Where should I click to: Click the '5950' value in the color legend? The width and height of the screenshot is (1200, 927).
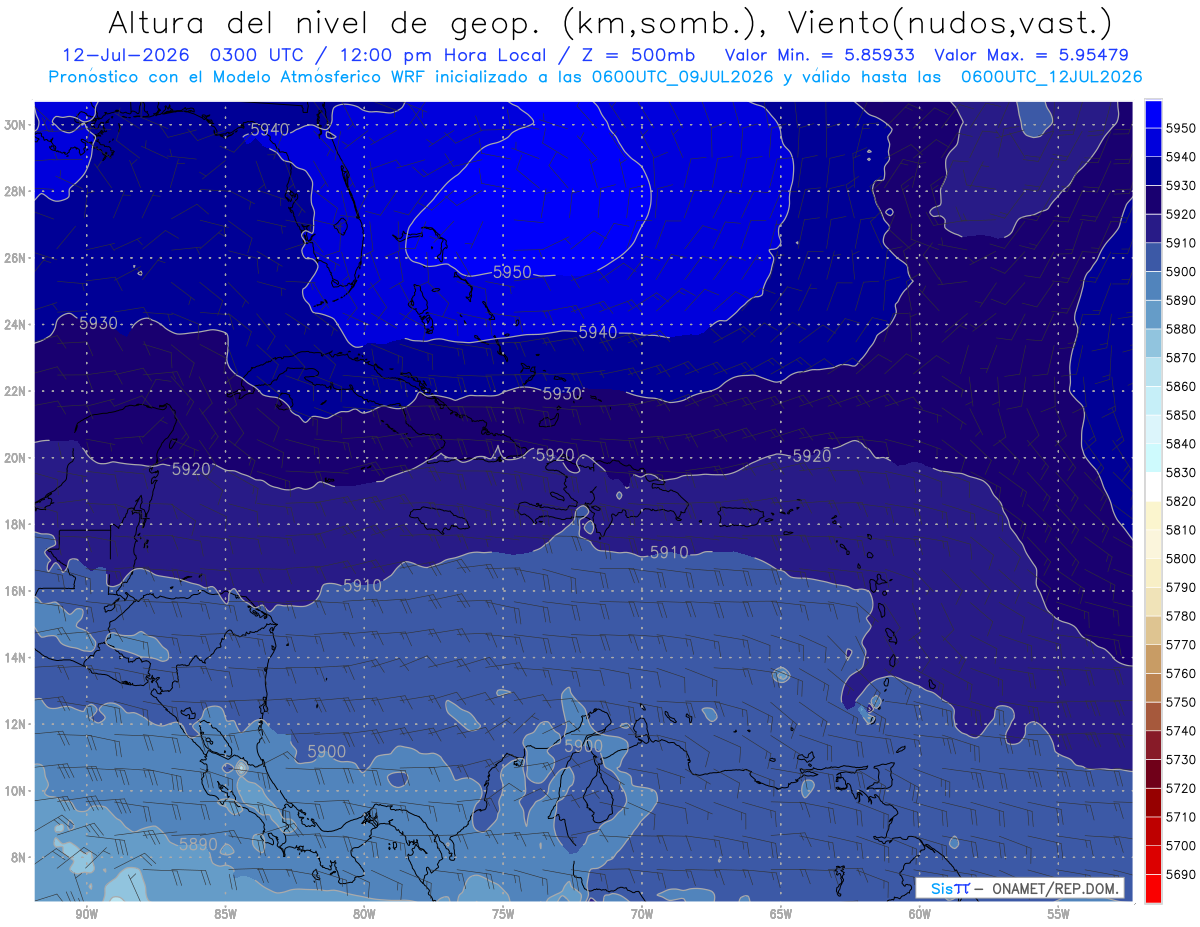pos(1180,129)
